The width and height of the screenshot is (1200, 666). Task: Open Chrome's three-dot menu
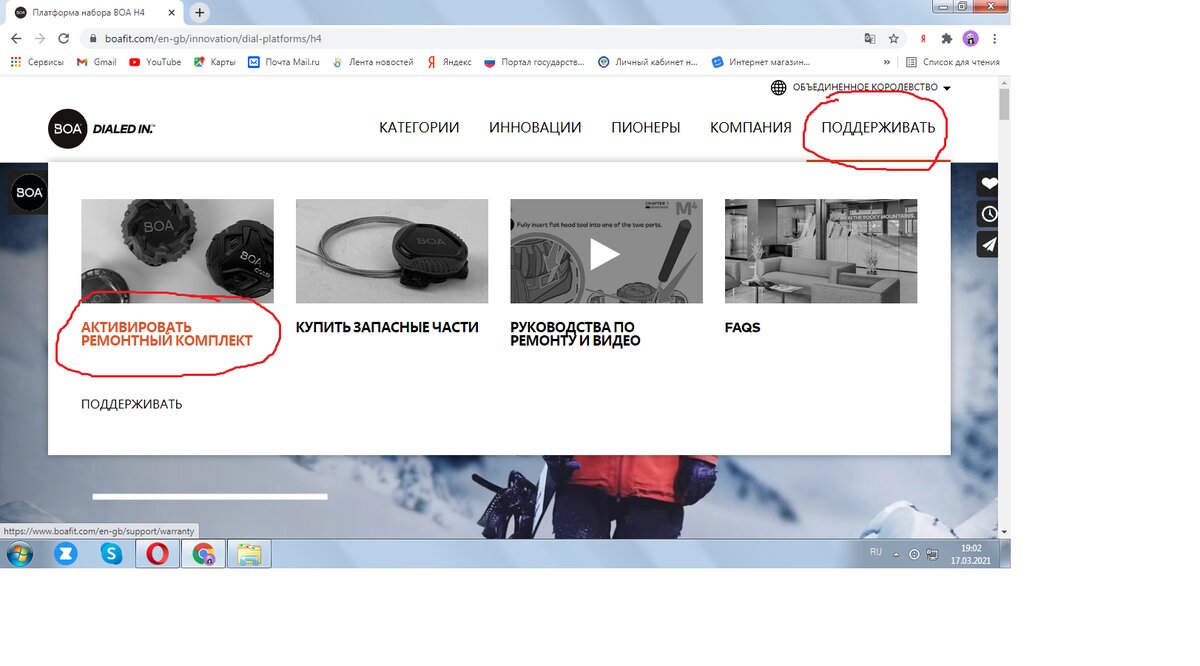995,38
